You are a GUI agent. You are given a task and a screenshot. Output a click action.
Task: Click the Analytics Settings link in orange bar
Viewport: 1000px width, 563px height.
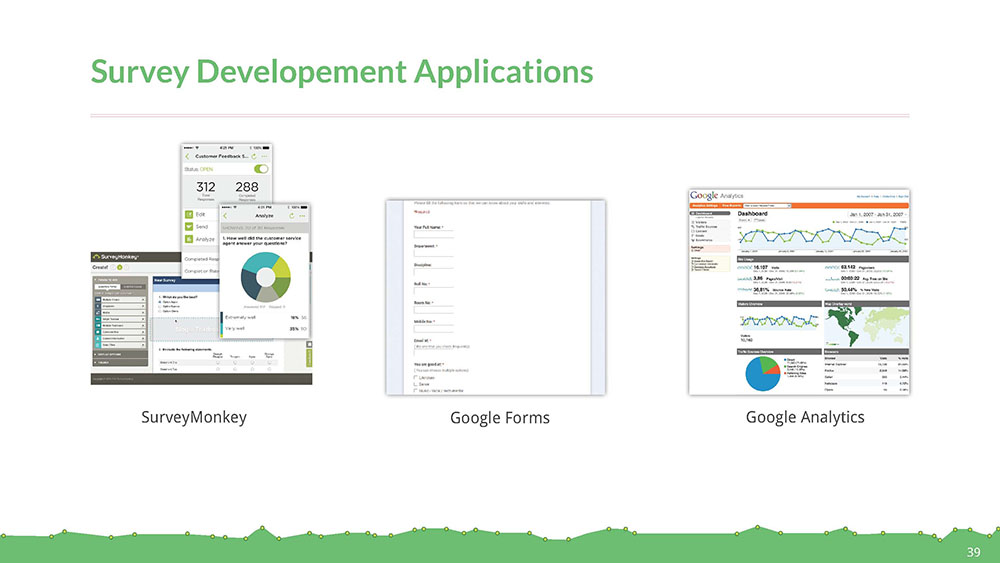[705, 206]
